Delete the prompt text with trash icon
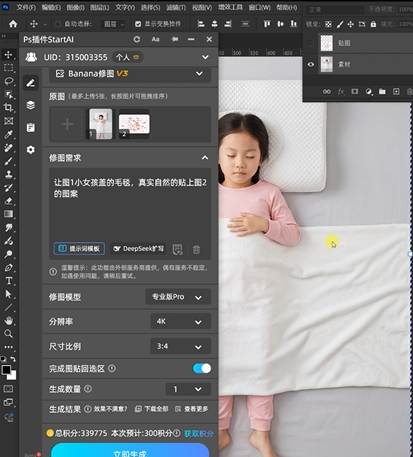This screenshot has height=457, width=413. 196,249
